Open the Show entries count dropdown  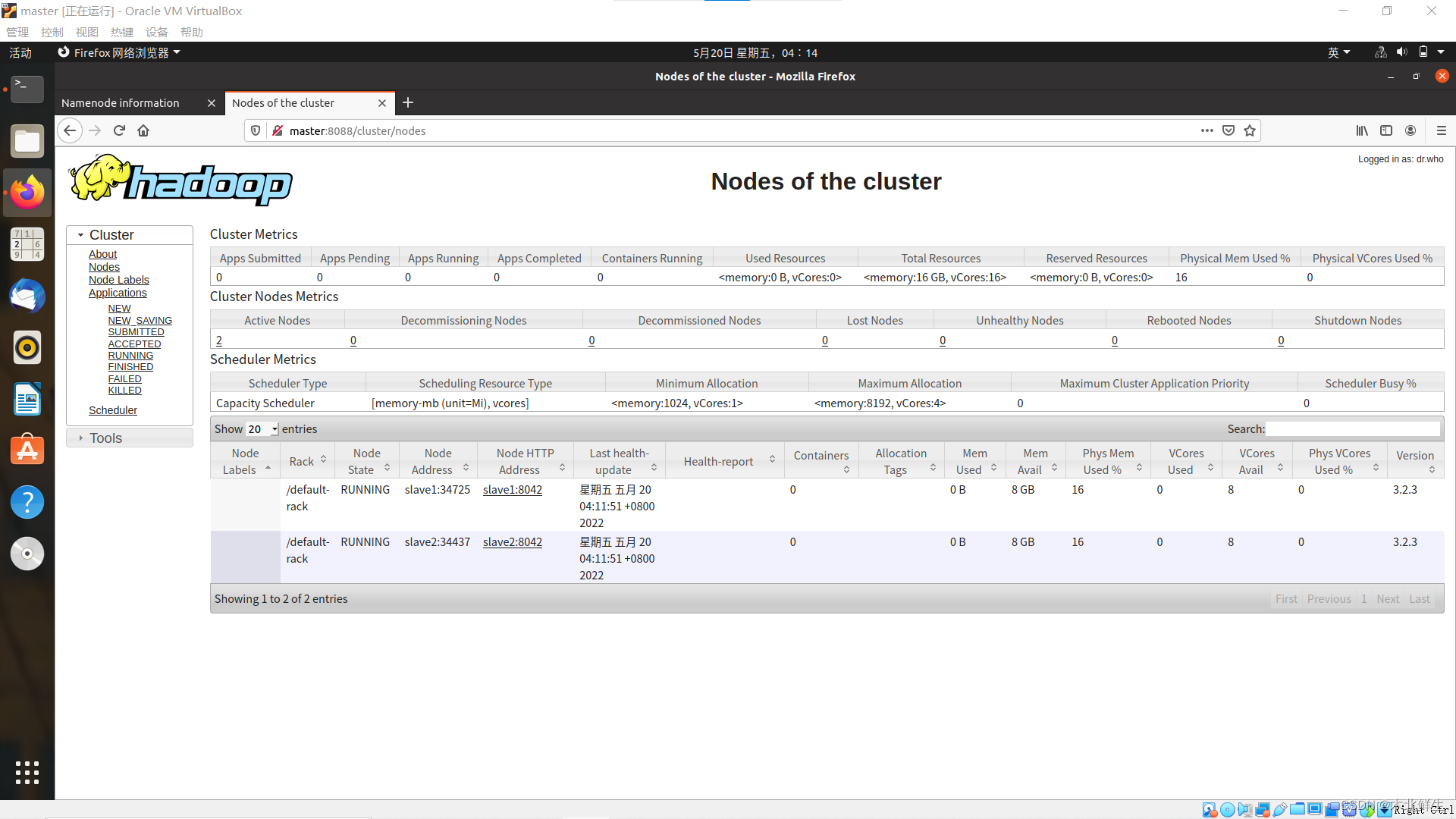[262, 429]
